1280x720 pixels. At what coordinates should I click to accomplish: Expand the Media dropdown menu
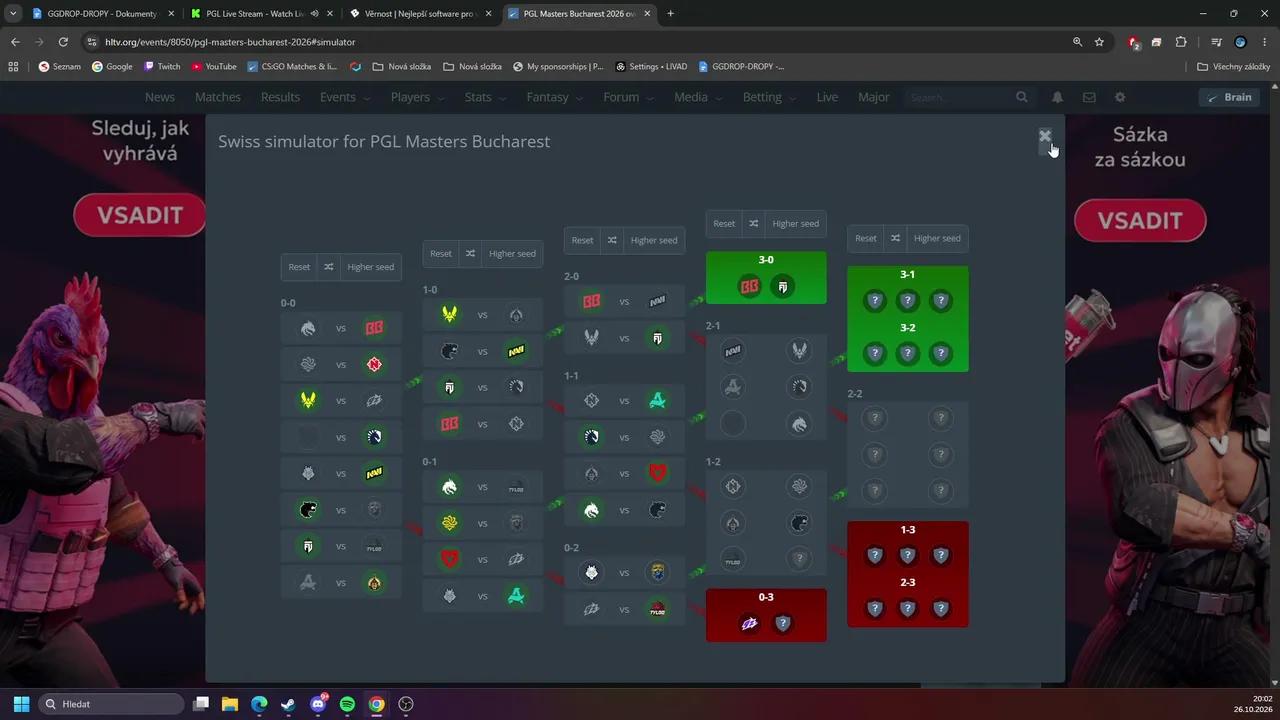pos(697,97)
